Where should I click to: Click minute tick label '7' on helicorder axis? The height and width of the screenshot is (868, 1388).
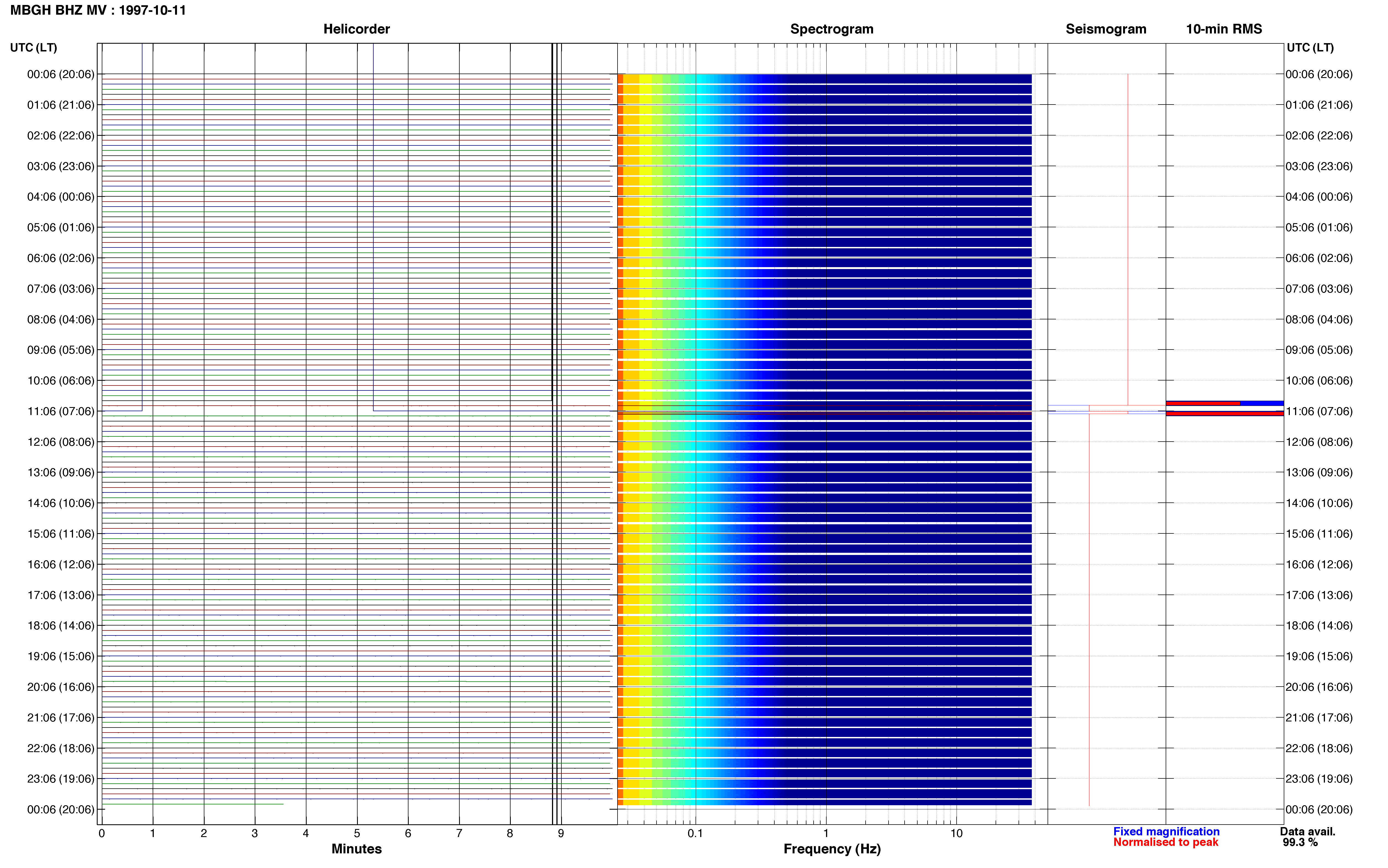coord(459,833)
